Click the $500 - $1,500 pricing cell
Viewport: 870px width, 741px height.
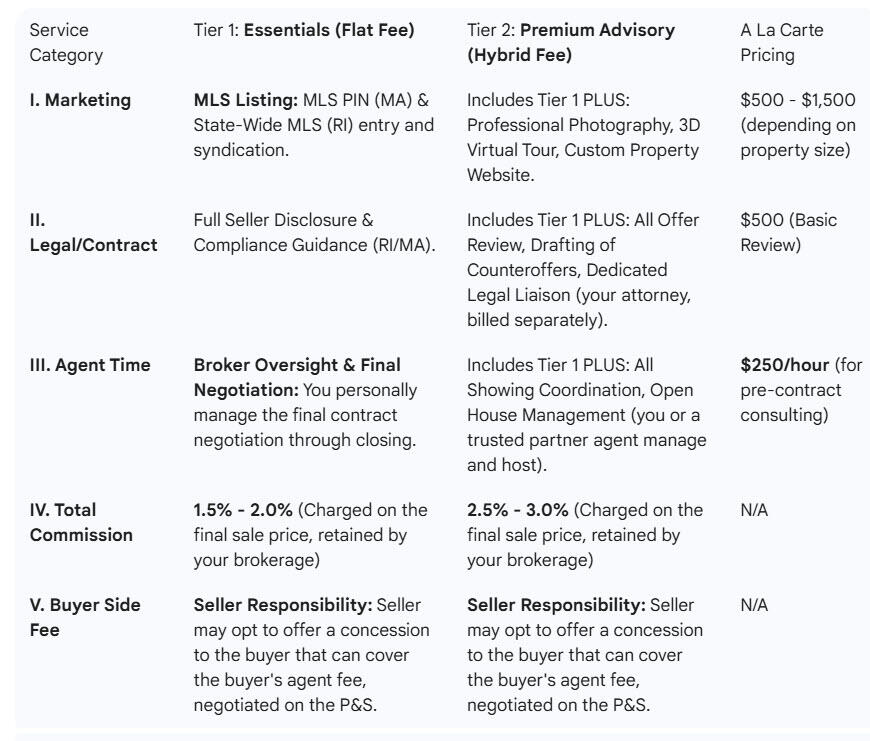click(797, 125)
